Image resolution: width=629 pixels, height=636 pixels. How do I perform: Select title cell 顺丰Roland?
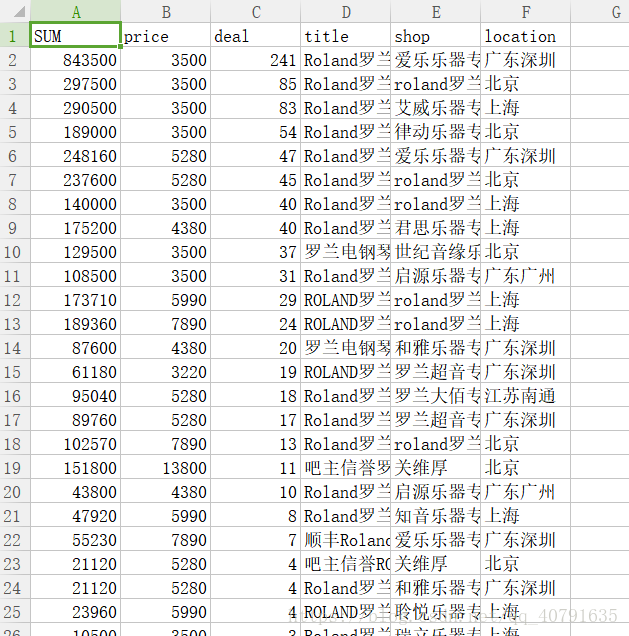[x=346, y=539]
